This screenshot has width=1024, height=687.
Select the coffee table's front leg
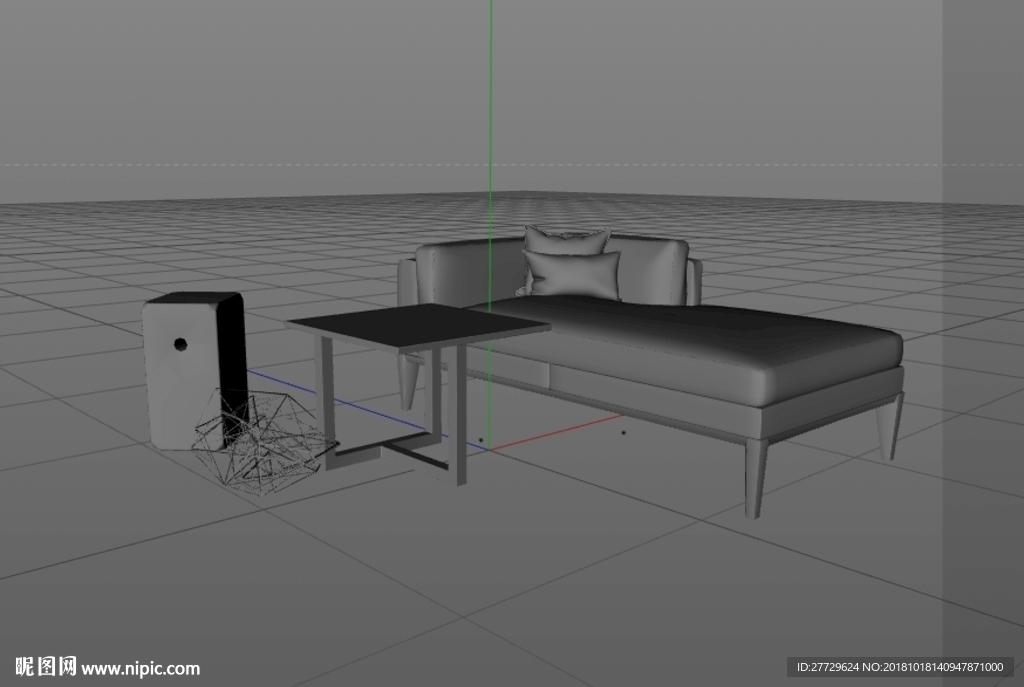pos(460,416)
